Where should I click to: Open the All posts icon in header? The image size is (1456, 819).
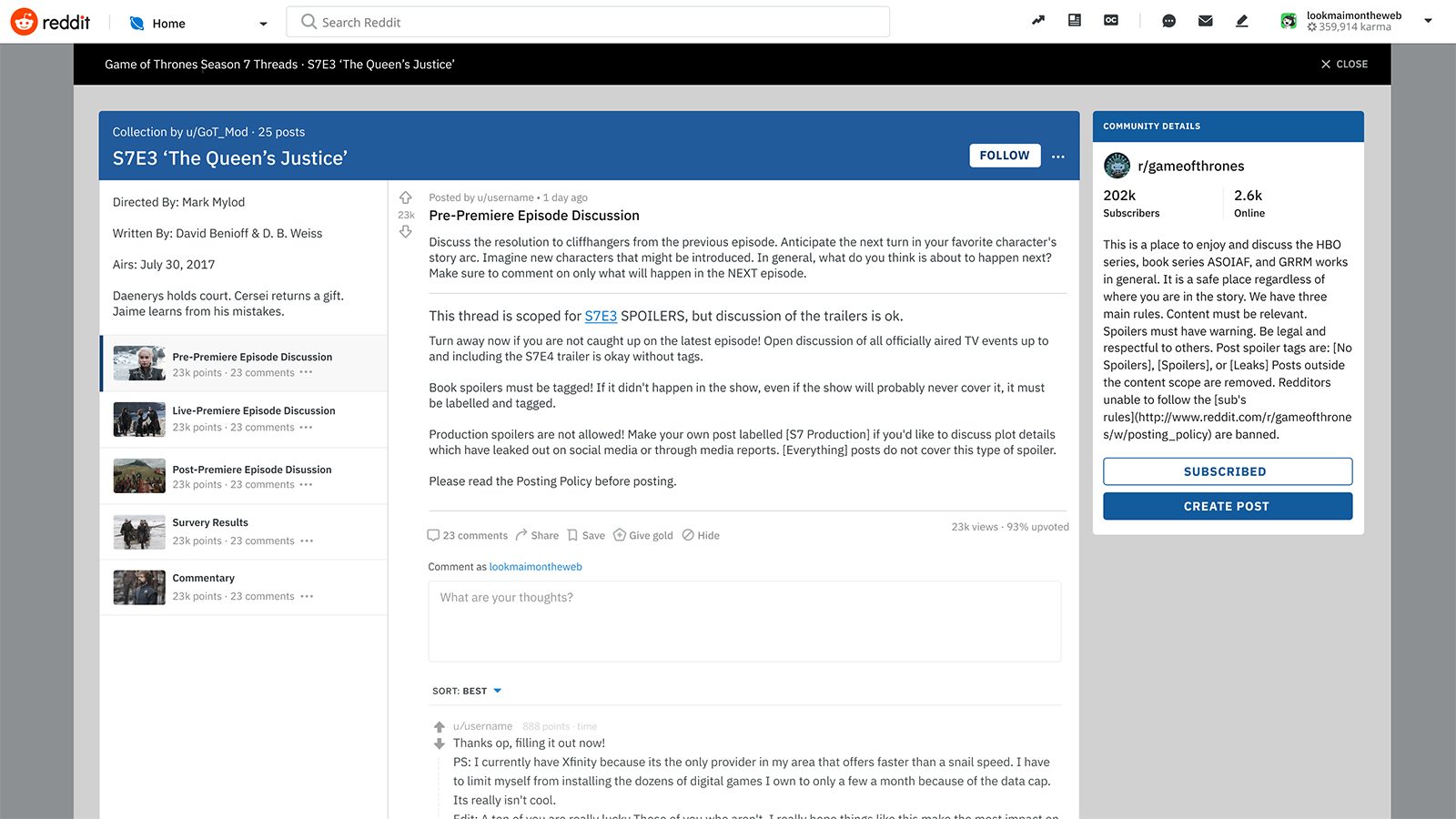coord(1075,20)
